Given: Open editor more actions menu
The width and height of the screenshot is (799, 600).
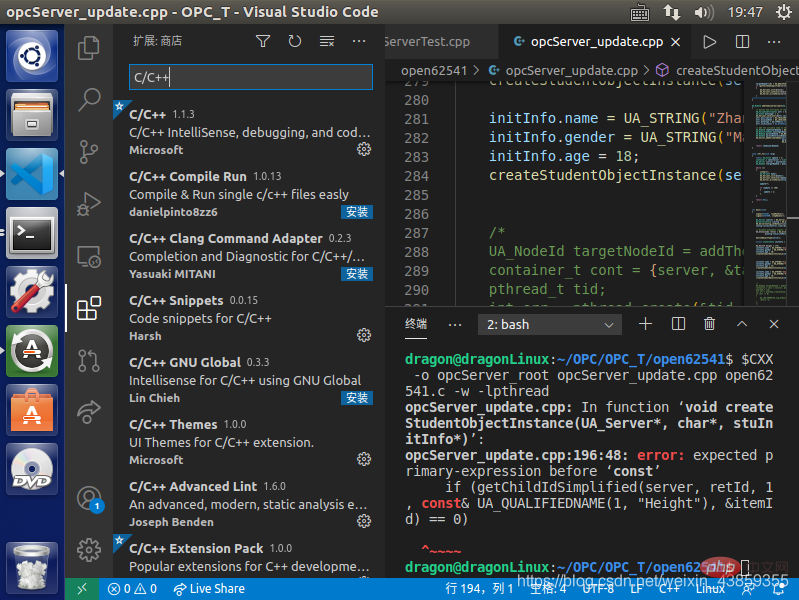Looking at the screenshot, I should pos(774,42).
